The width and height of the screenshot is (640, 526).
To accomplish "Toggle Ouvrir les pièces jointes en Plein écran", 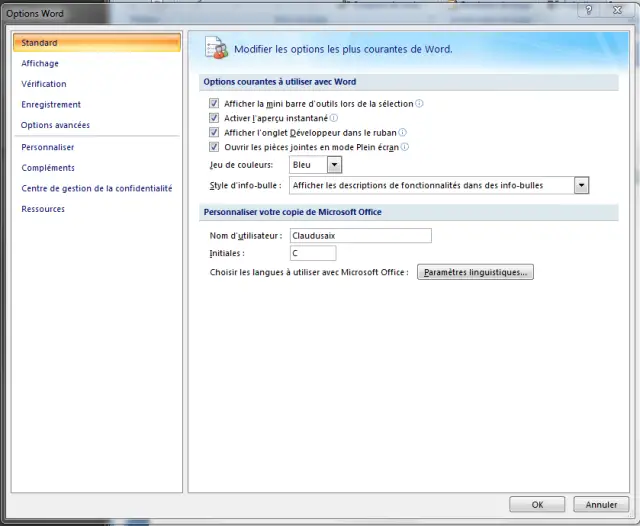I will coord(214,147).
